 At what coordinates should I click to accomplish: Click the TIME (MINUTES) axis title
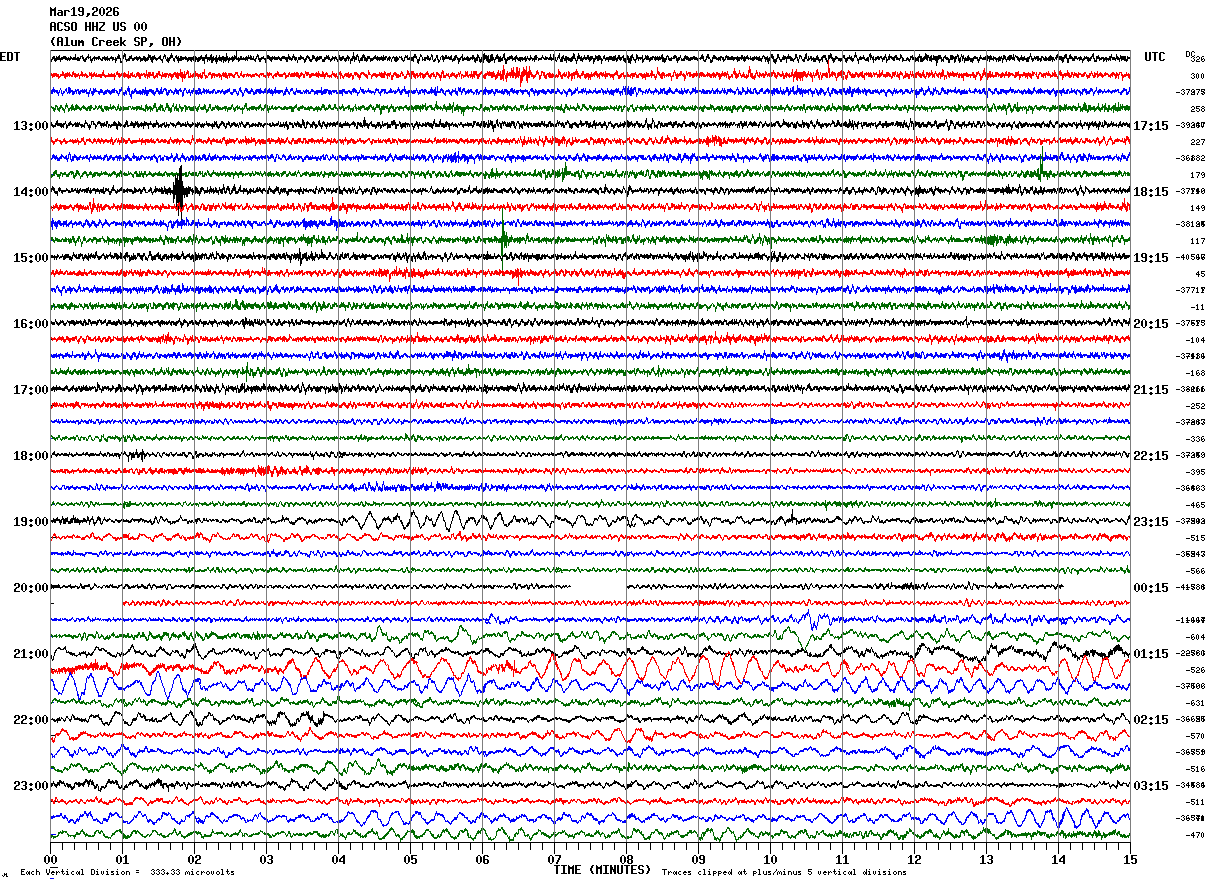click(602, 870)
